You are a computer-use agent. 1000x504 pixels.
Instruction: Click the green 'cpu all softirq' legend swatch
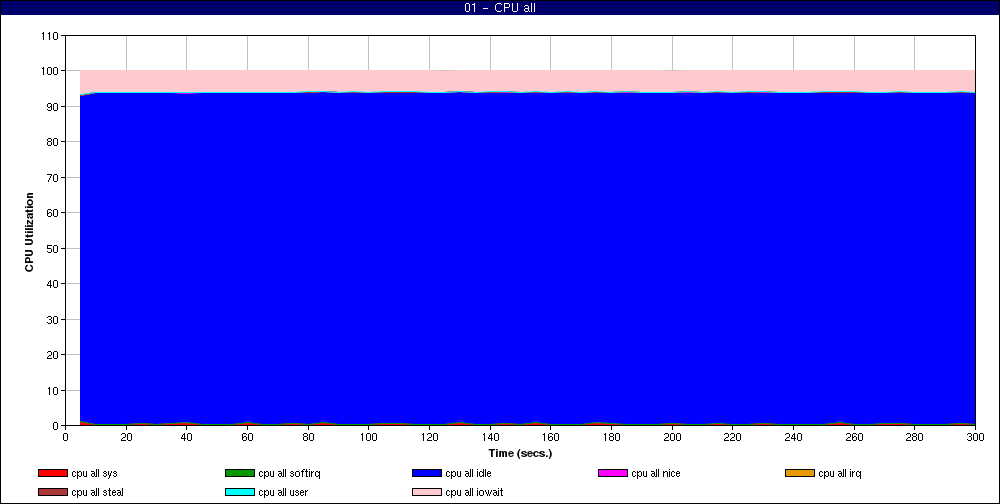coord(240,473)
